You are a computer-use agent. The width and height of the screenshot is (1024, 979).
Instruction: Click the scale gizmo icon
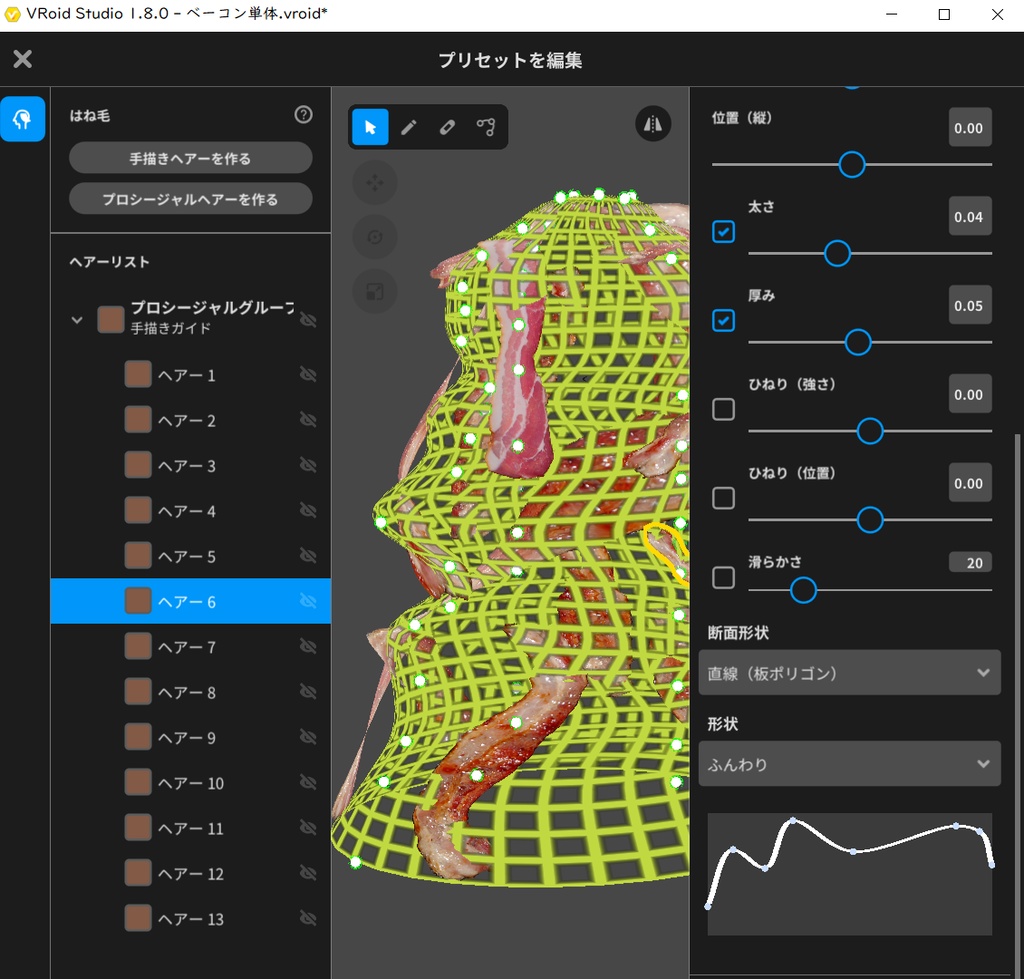[x=375, y=291]
